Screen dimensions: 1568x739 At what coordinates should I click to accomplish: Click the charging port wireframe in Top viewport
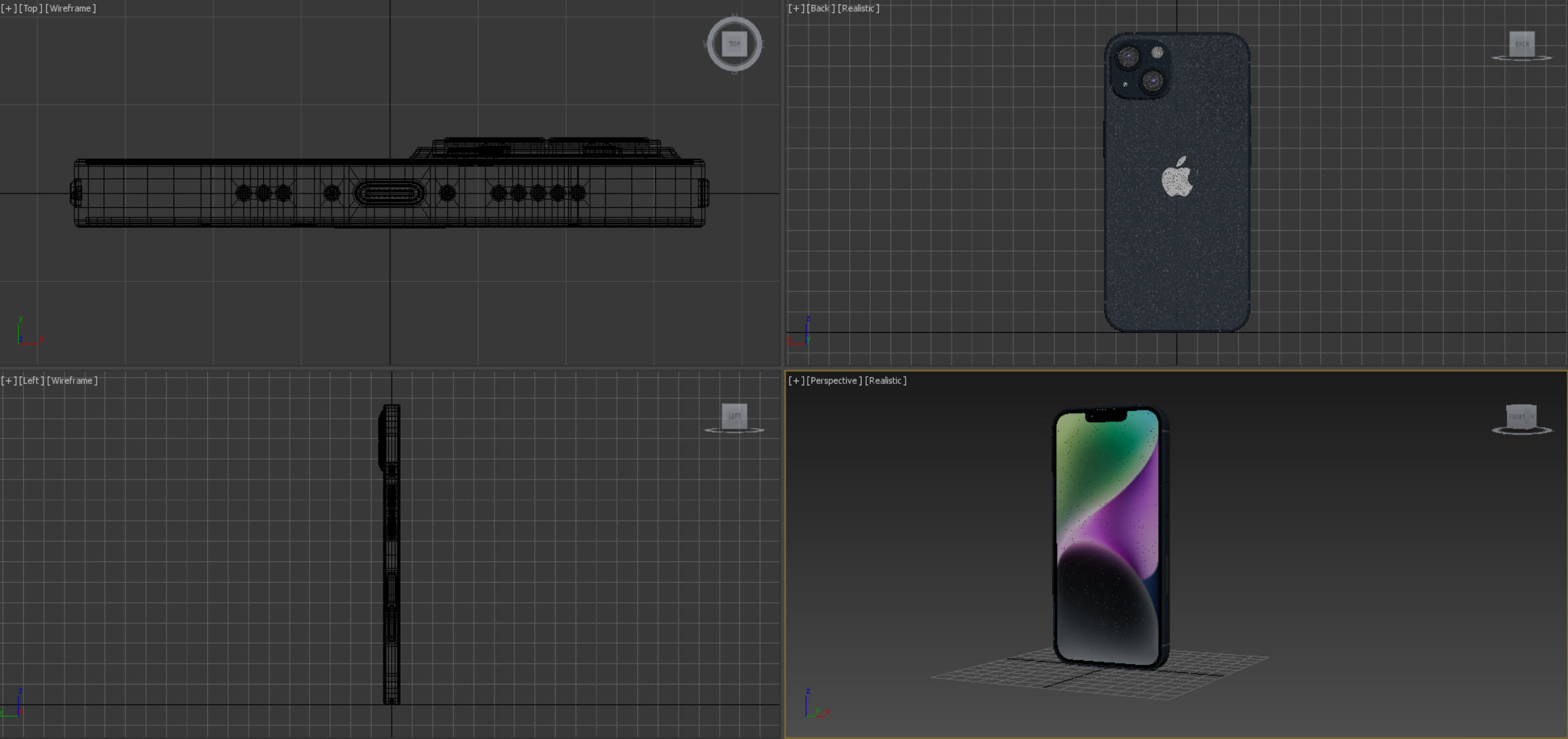[x=389, y=193]
